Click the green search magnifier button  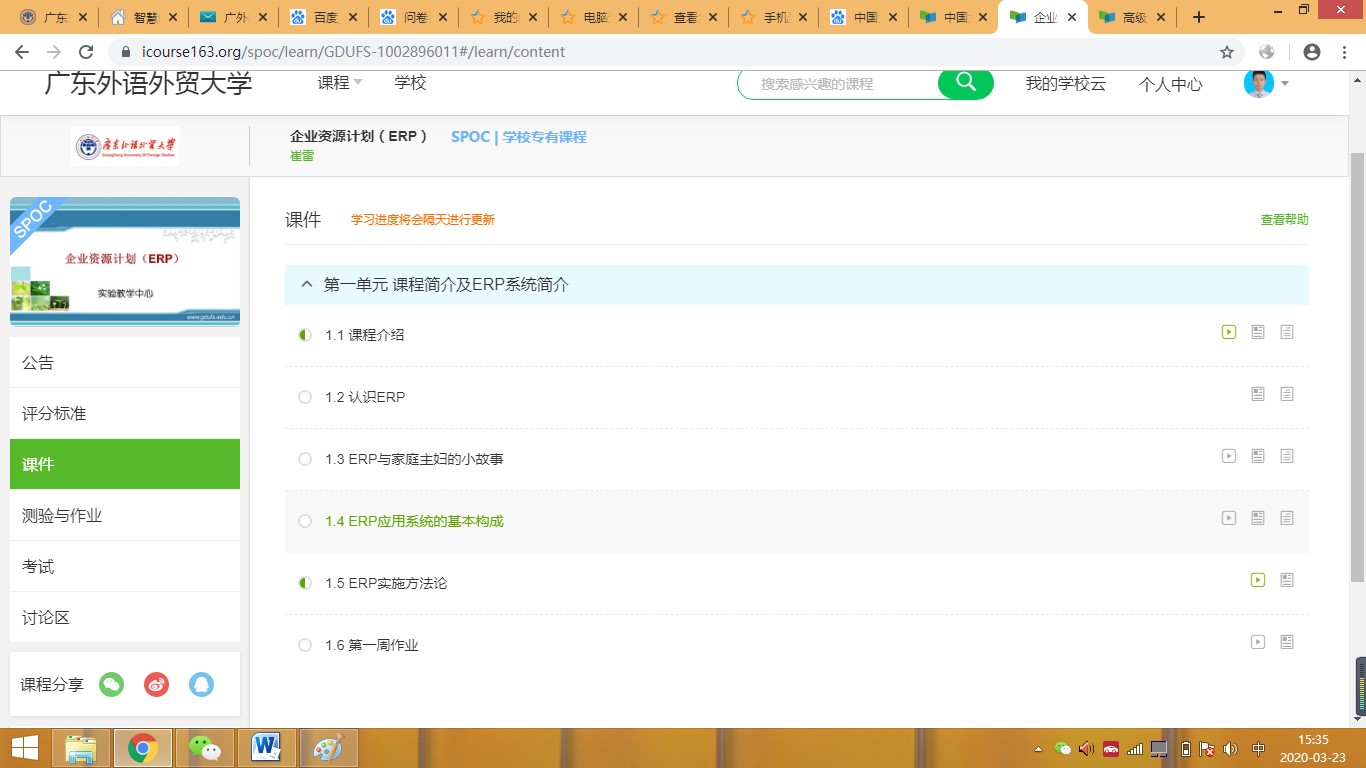[x=965, y=83]
